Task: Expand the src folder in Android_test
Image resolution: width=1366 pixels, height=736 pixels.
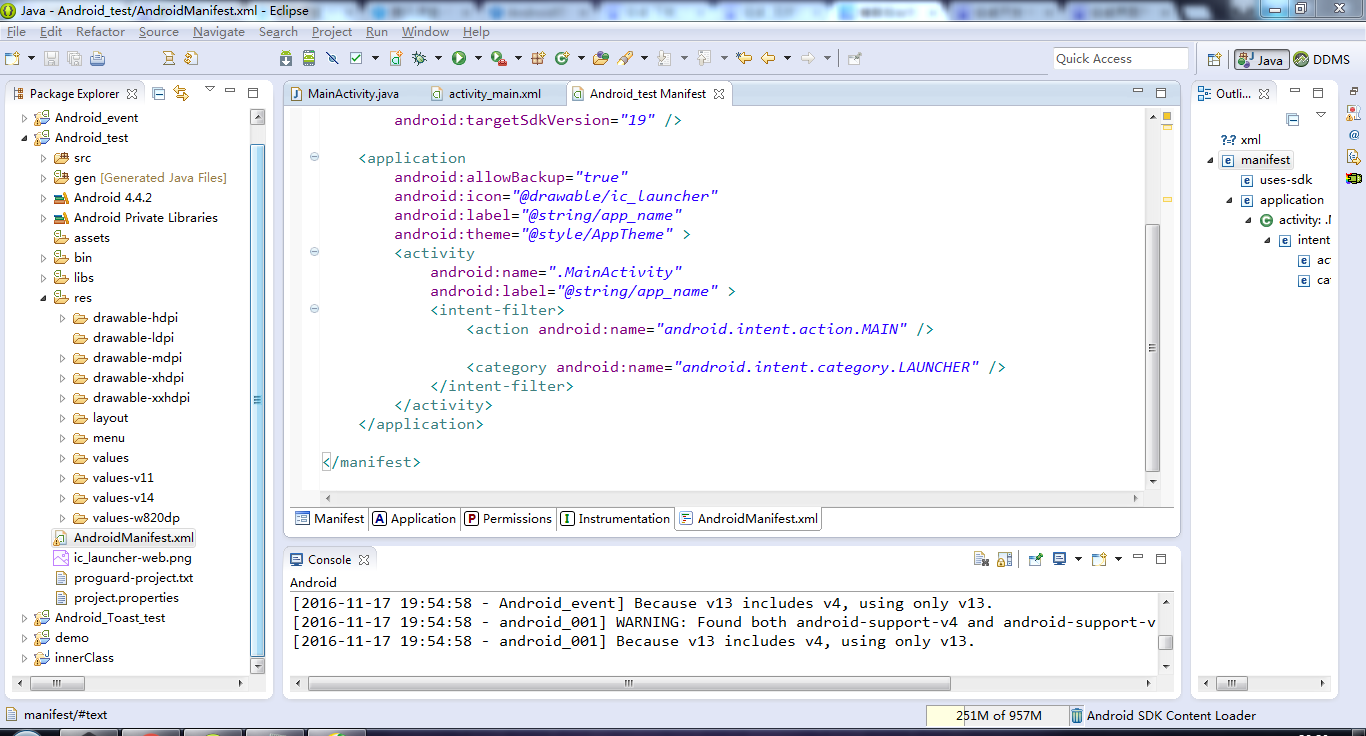Action: [x=43, y=158]
